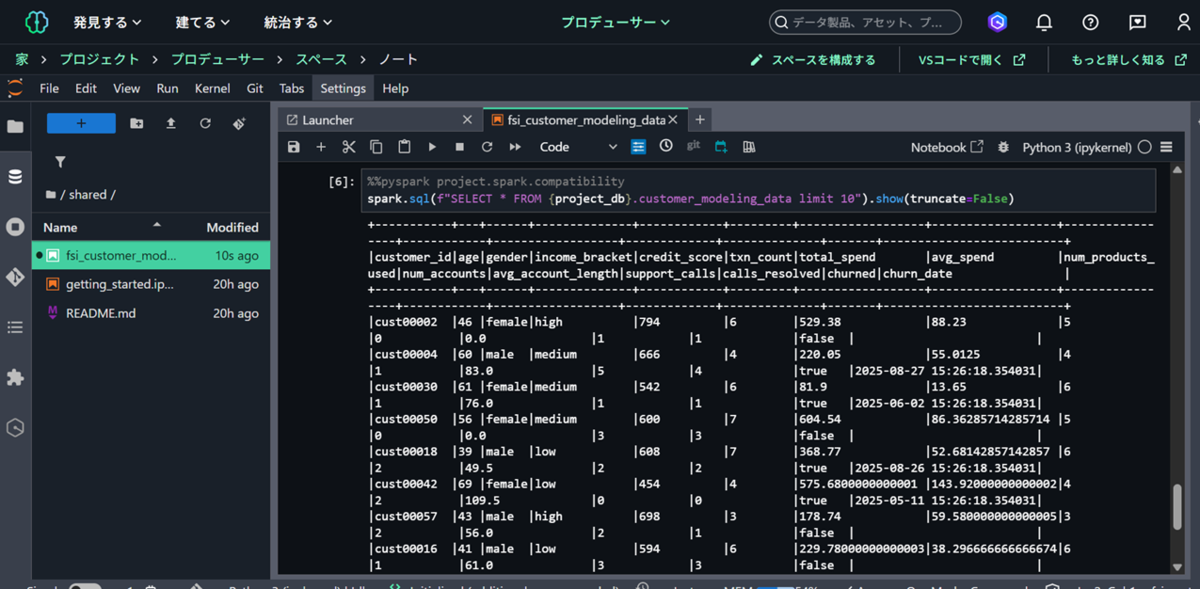Click the Git clone icon in file browser
Image resolution: width=1200 pixels, height=589 pixels.
(239, 123)
